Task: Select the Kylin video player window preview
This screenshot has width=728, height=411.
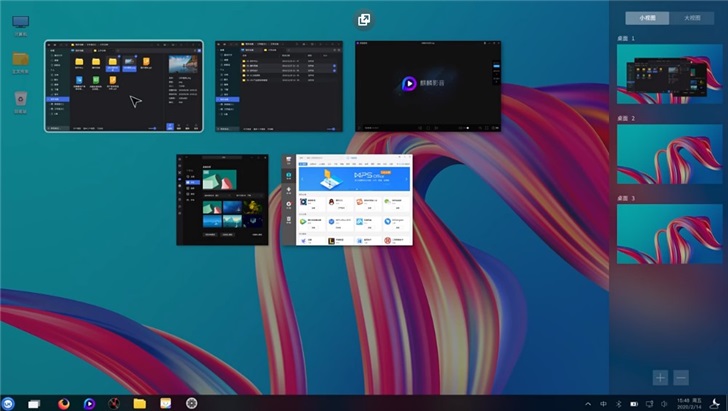Action: tap(427, 86)
